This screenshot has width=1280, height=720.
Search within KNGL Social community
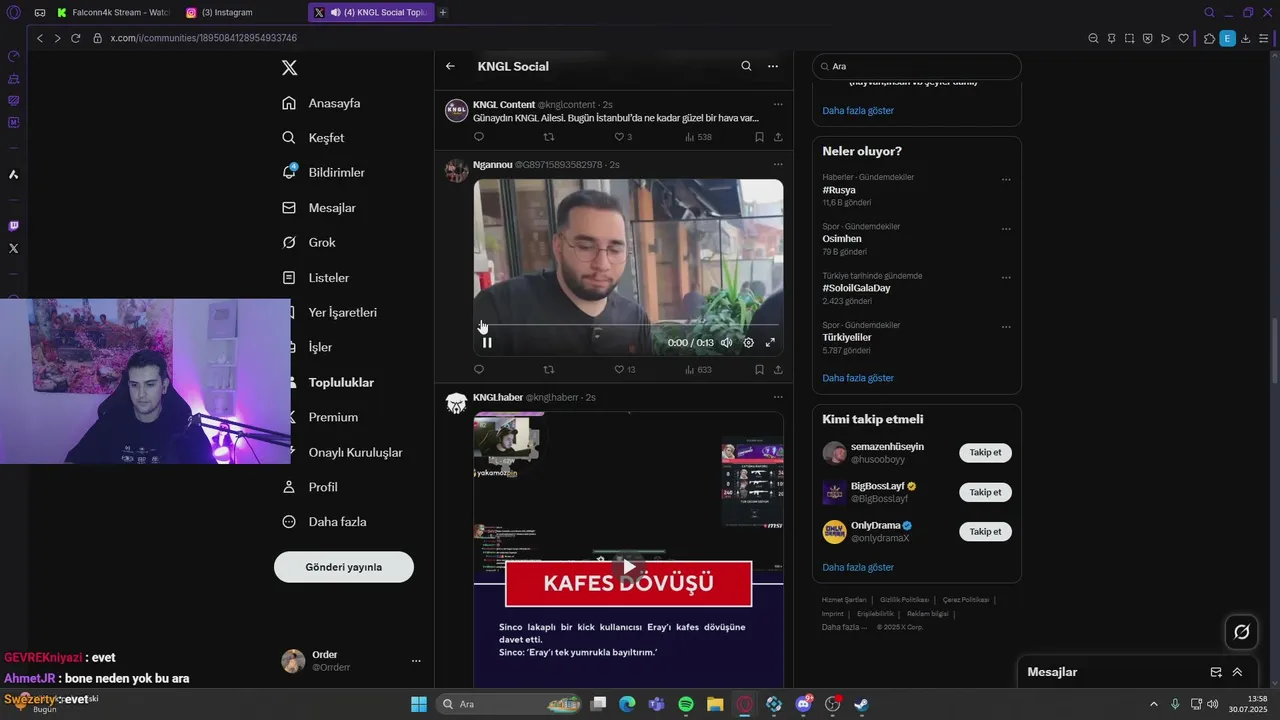point(746,66)
